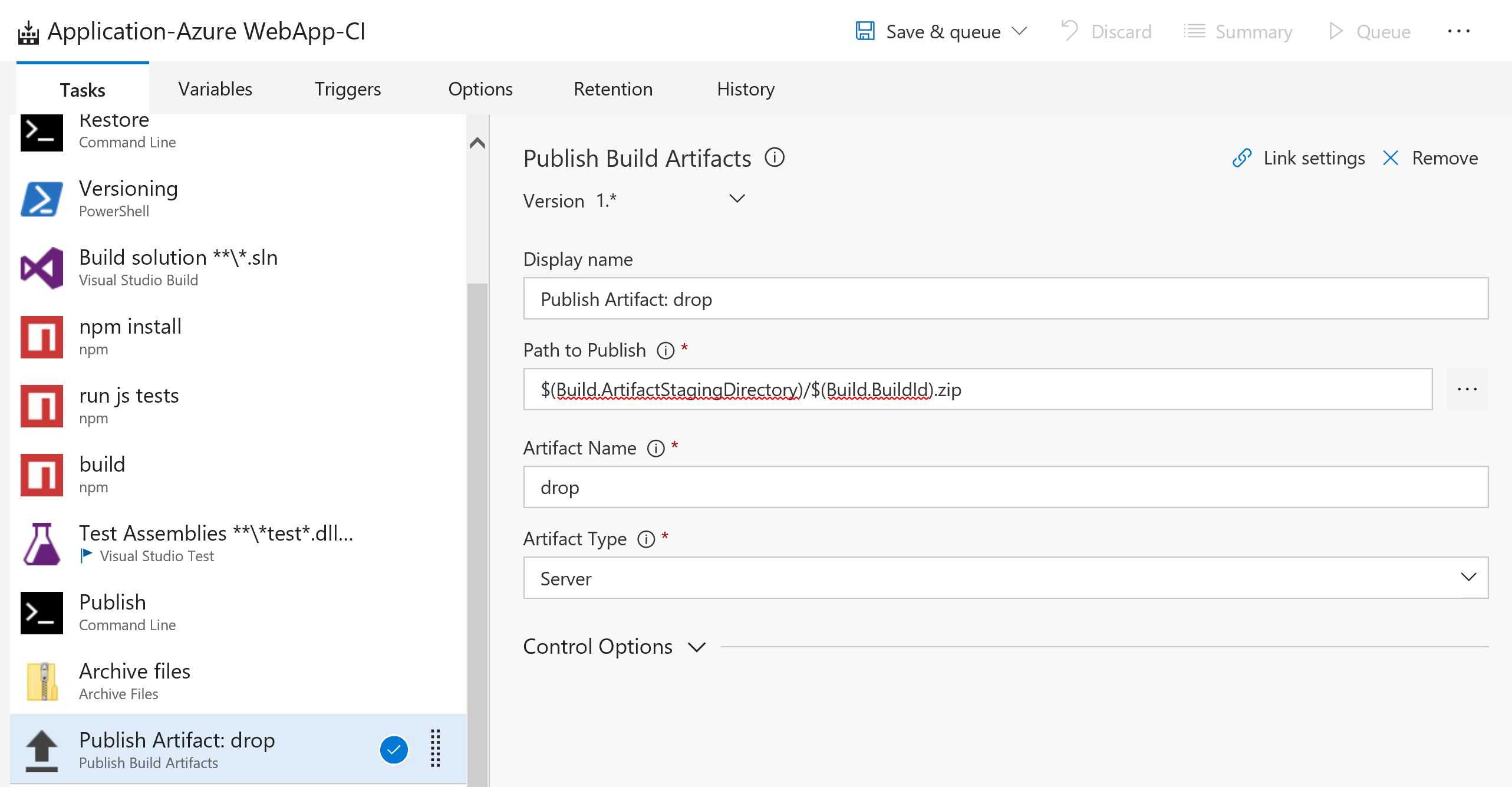
Task: Open the Version dropdown
Action: coord(737,199)
